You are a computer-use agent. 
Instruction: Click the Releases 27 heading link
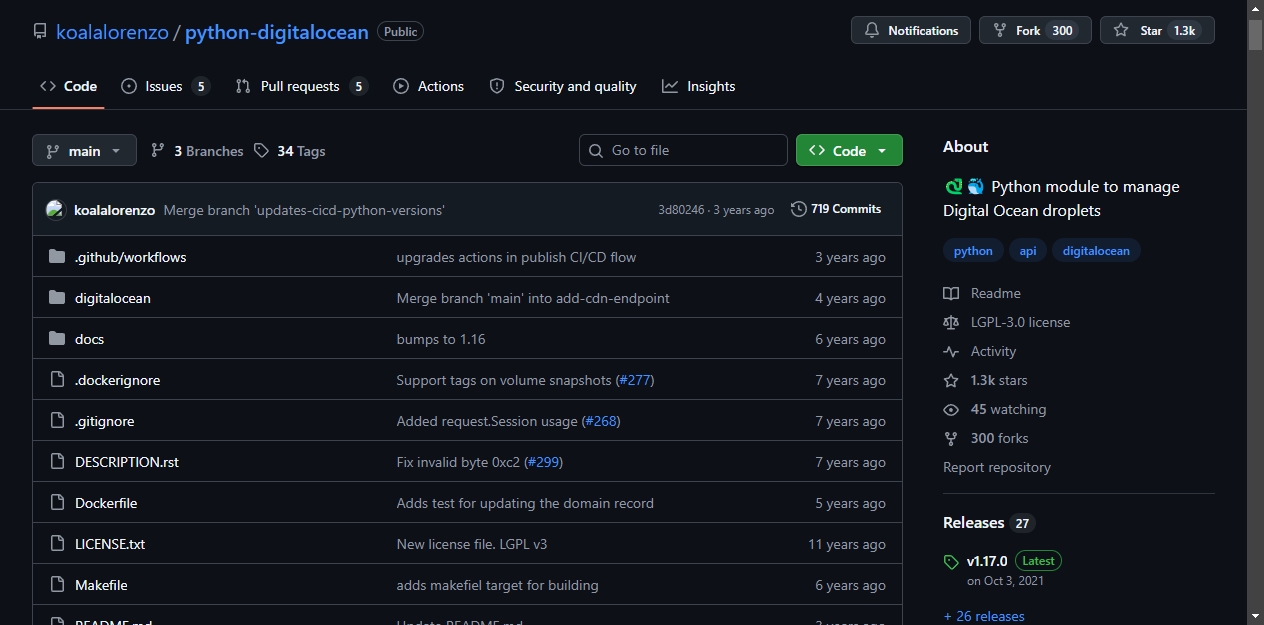tap(989, 523)
